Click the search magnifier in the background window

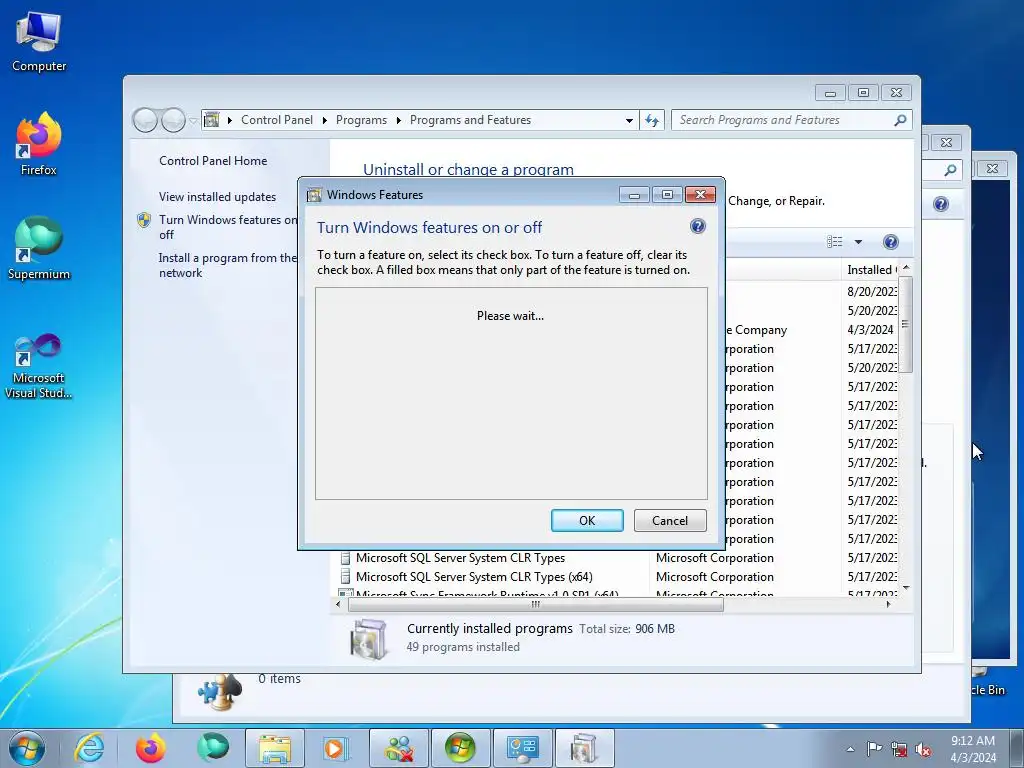point(950,170)
